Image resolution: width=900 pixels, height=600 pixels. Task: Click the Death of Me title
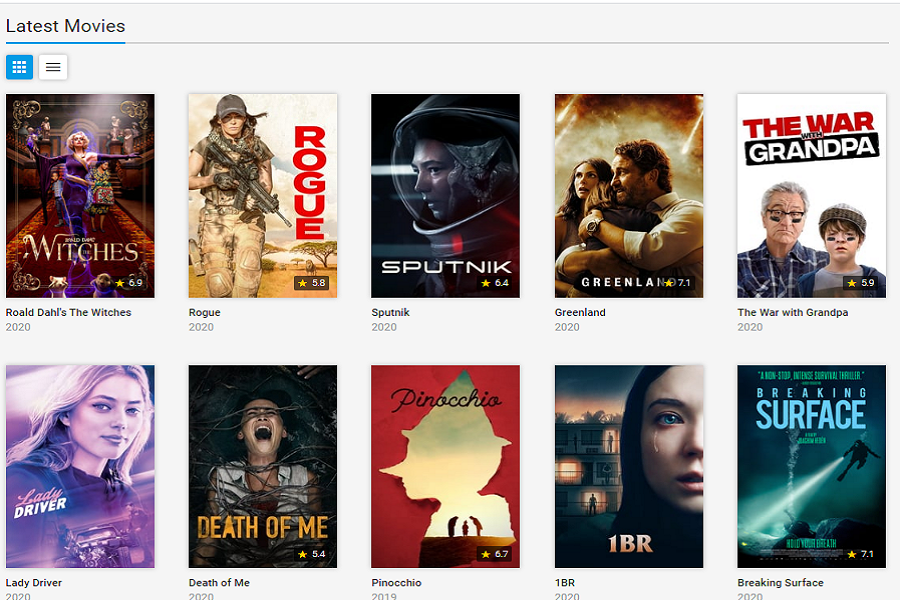point(219,582)
